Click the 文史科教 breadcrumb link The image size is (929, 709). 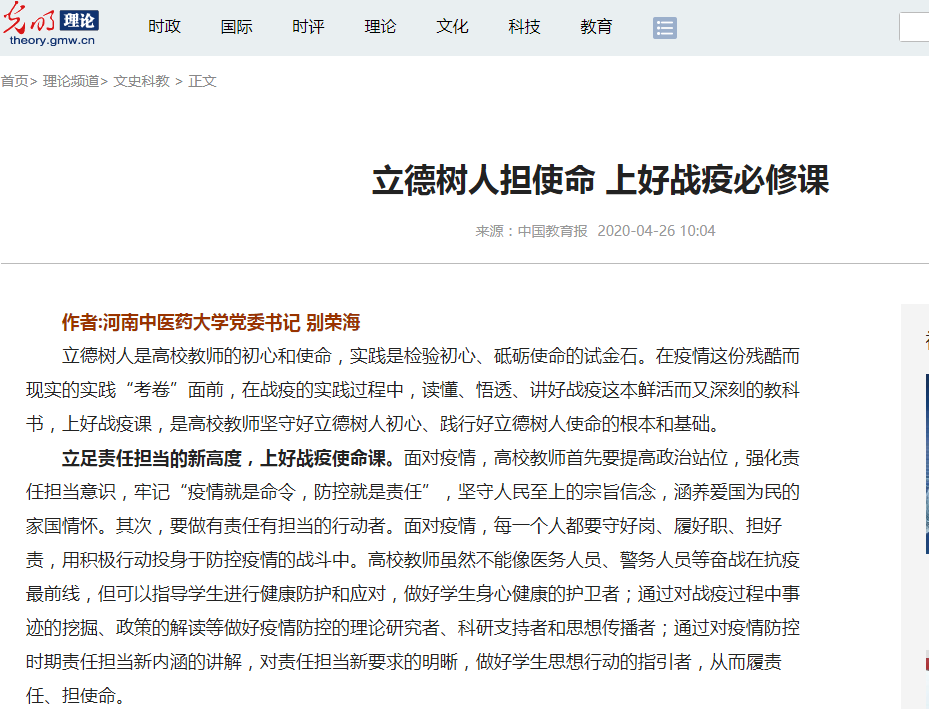click(x=141, y=81)
